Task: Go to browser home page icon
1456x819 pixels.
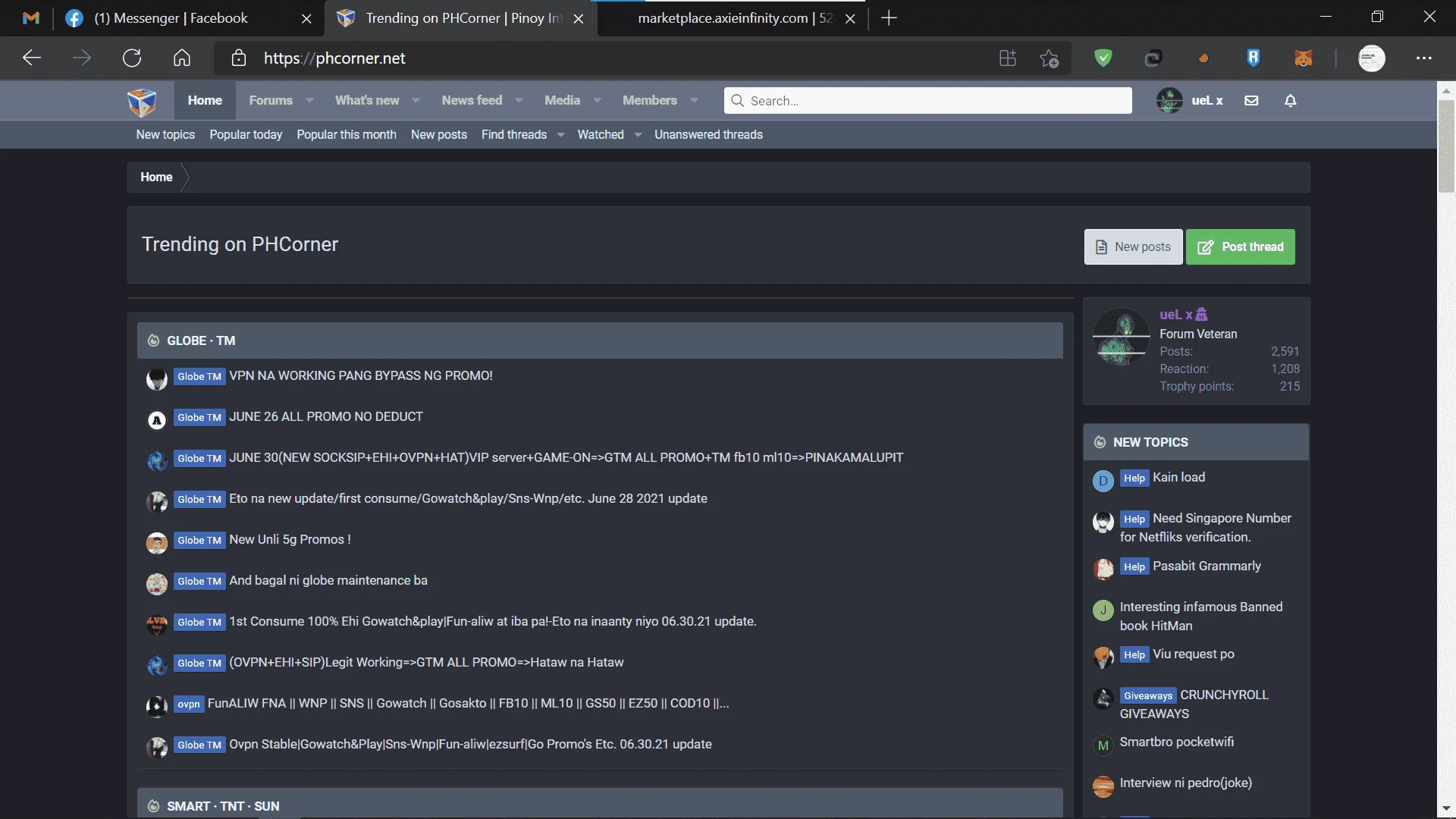Action: pyautogui.click(x=182, y=58)
